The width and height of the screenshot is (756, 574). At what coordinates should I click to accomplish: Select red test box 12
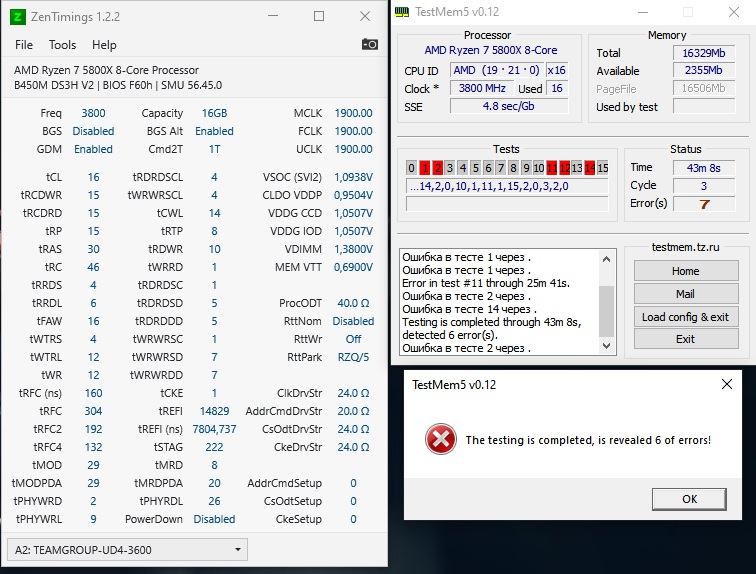pyautogui.click(x=565, y=168)
